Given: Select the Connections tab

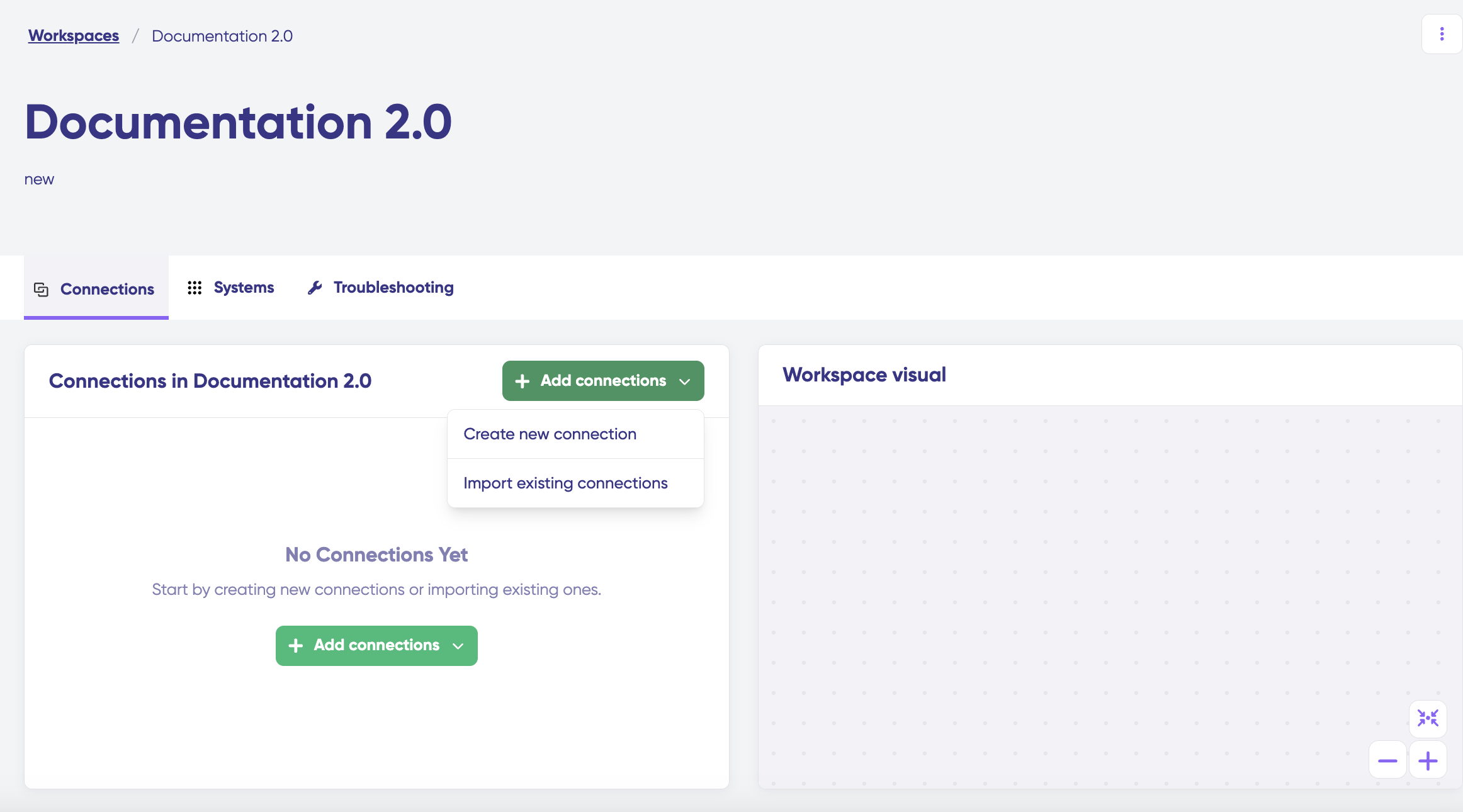Looking at the screenshot, I should click(x=107, y=289).
